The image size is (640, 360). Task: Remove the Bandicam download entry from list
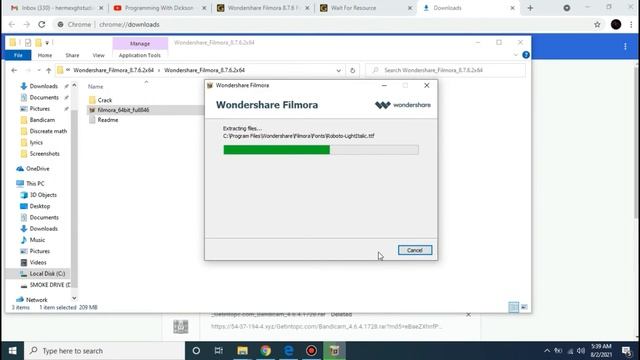(469, 315)
